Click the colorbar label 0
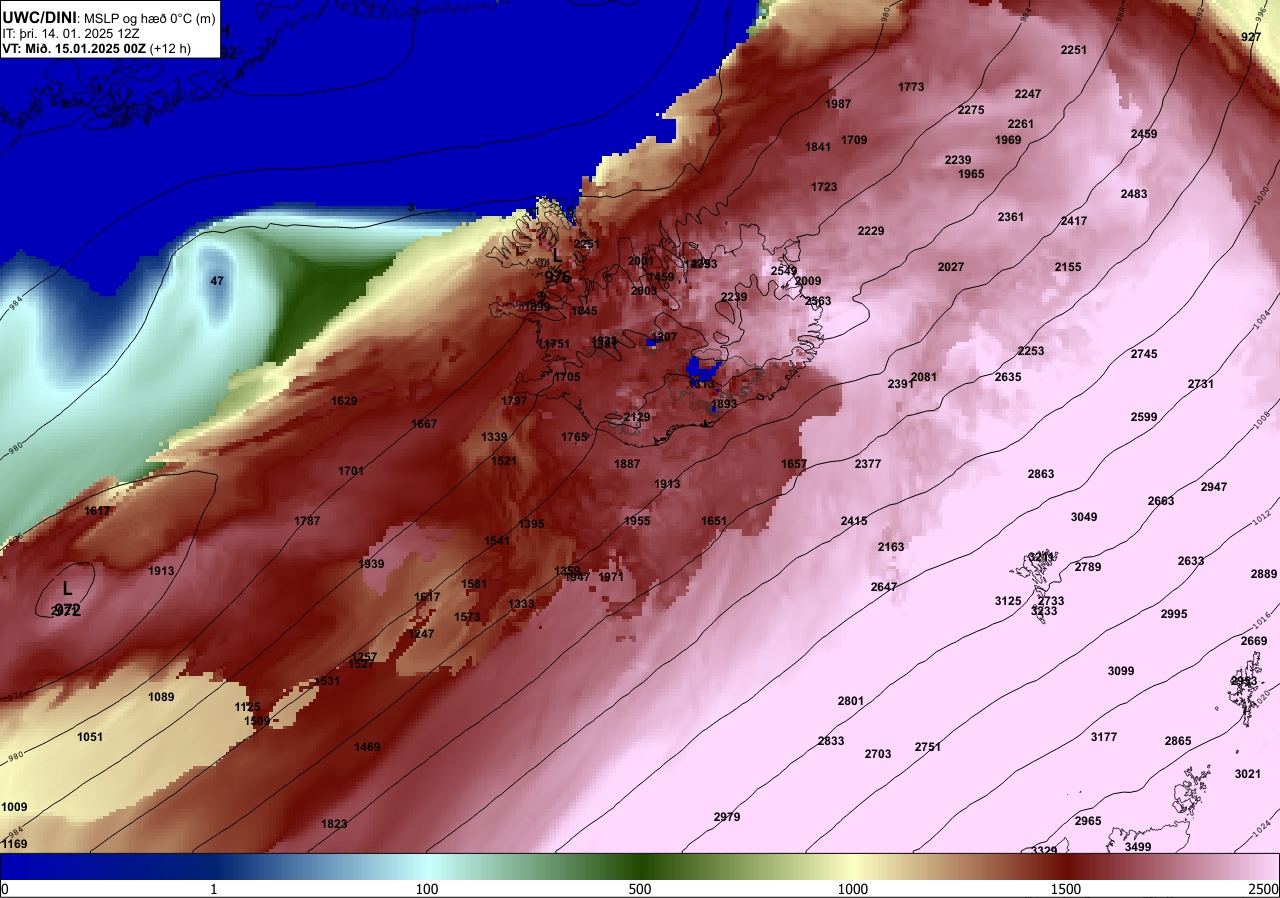Screen dimensions: 1280x898 click(x=4, y=889)
